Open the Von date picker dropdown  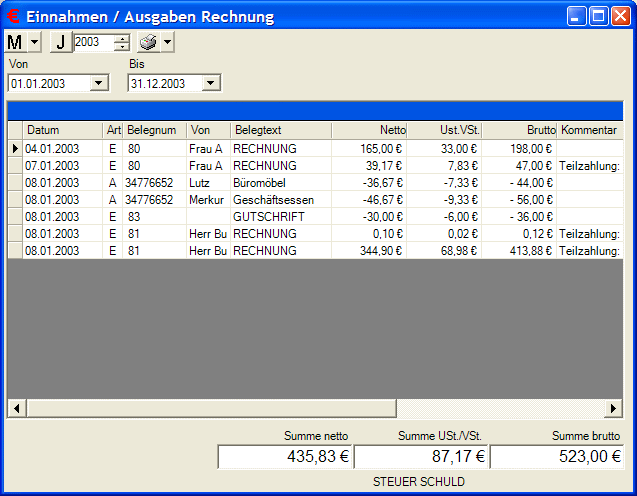[99, 83]
